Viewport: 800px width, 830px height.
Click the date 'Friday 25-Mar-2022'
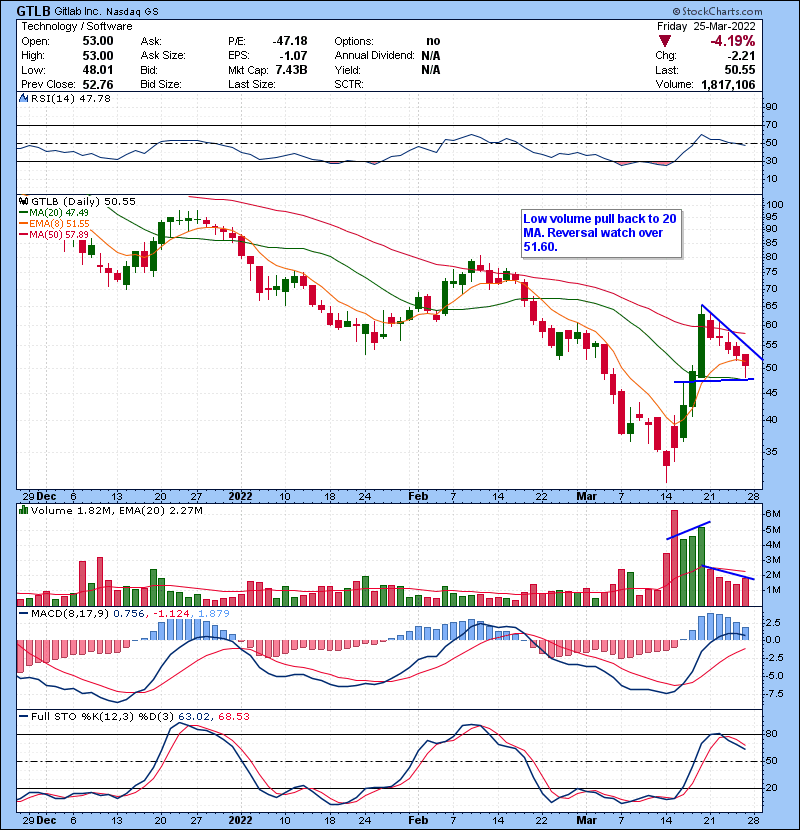point(706,26)
